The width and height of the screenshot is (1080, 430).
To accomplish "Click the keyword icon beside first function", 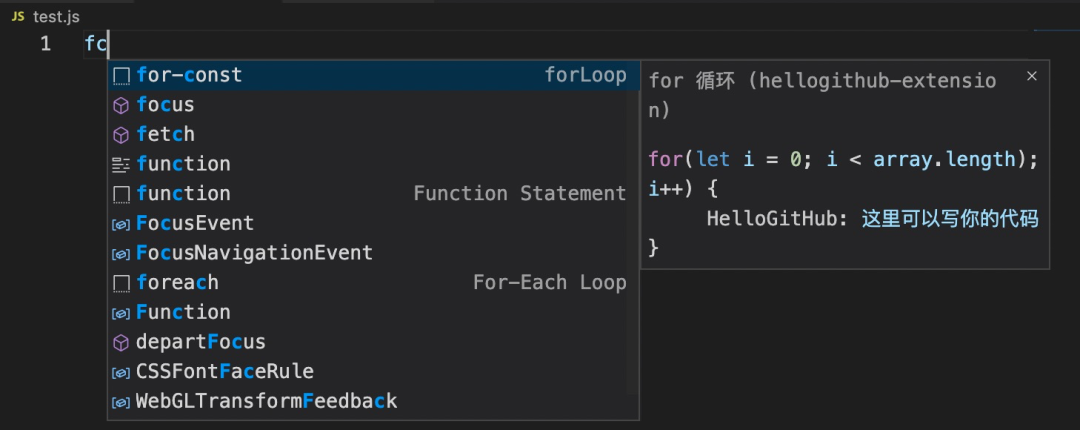I will click(121, 164).
